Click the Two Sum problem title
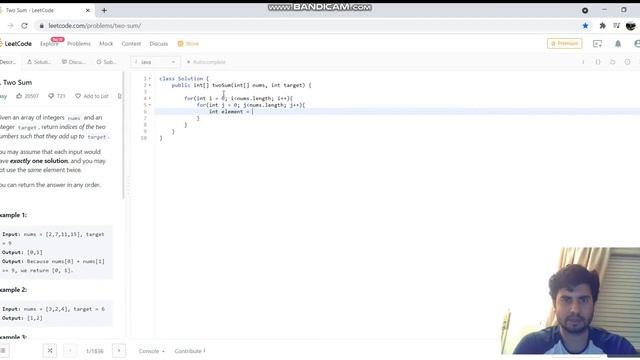The height and width of the screenshot is (360, 640). (16, 82)
